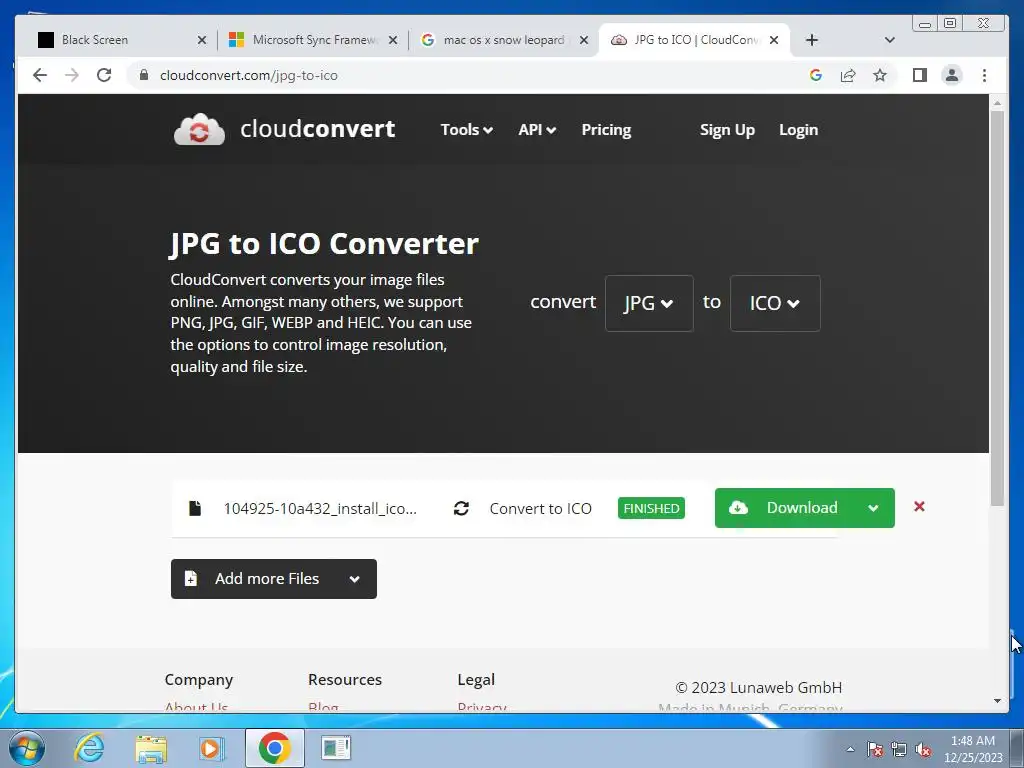Screen dimensions: 1024x768
Task: Open the Windows Start menu
Action: tap(26, 748)
